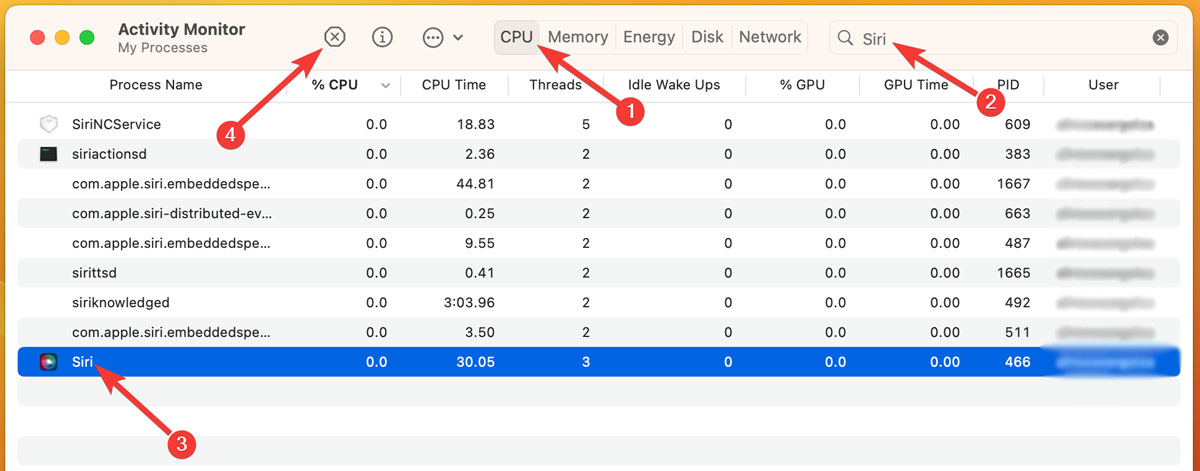The height and width of the screenshot is (471, 1200).
Task: Click CPU time value 3:03.96
Action: 469,302
